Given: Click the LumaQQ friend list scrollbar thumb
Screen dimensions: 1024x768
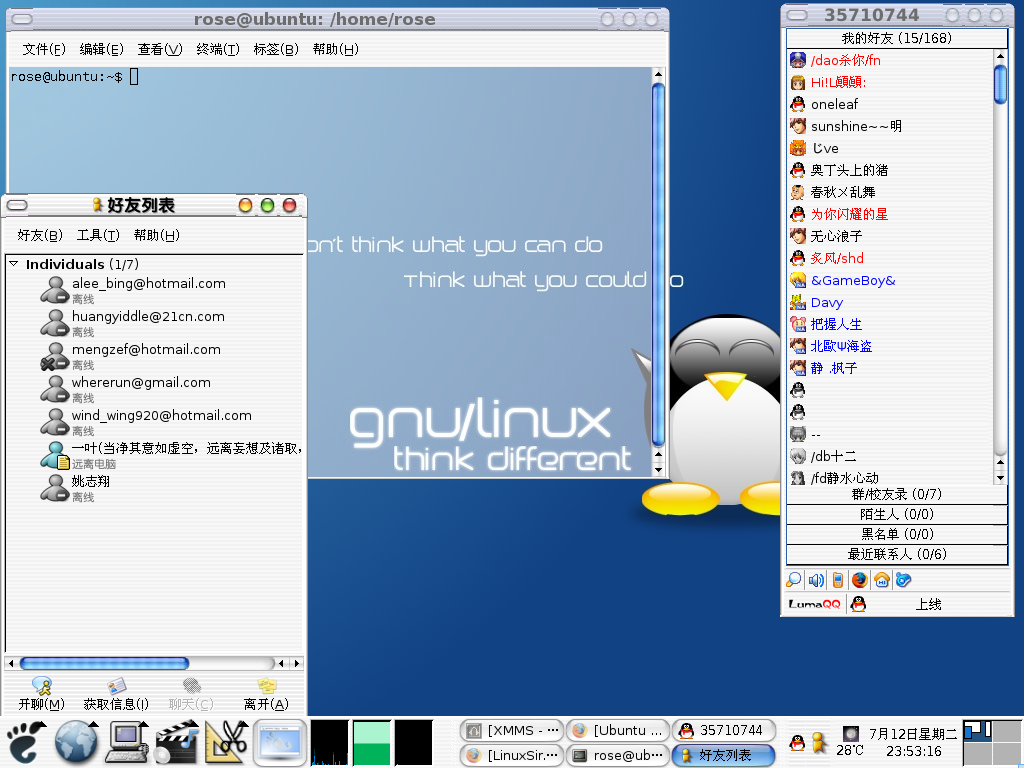Looking at the screenshot, I should tap(1000, 84).
